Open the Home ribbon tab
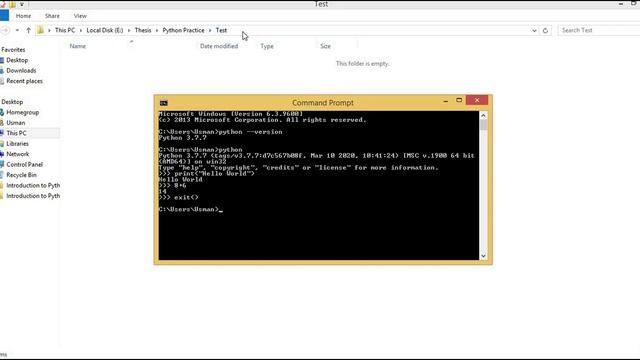 coord(23,16)
